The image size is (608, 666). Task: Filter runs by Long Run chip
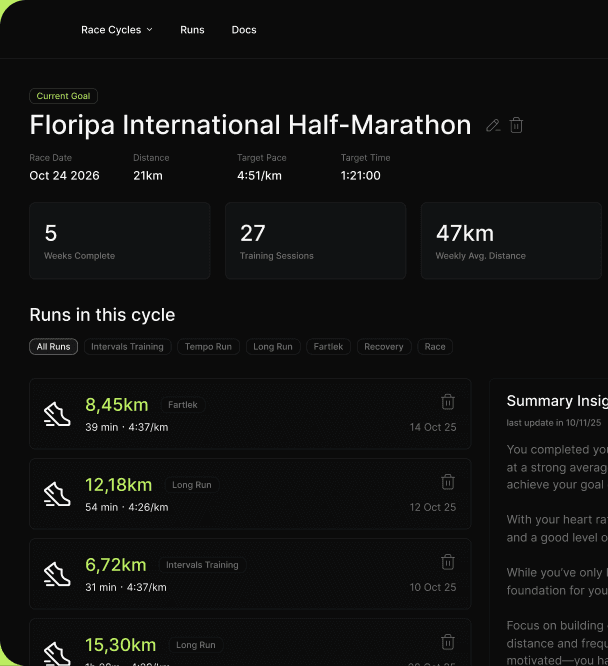click(x=273, y=347)
